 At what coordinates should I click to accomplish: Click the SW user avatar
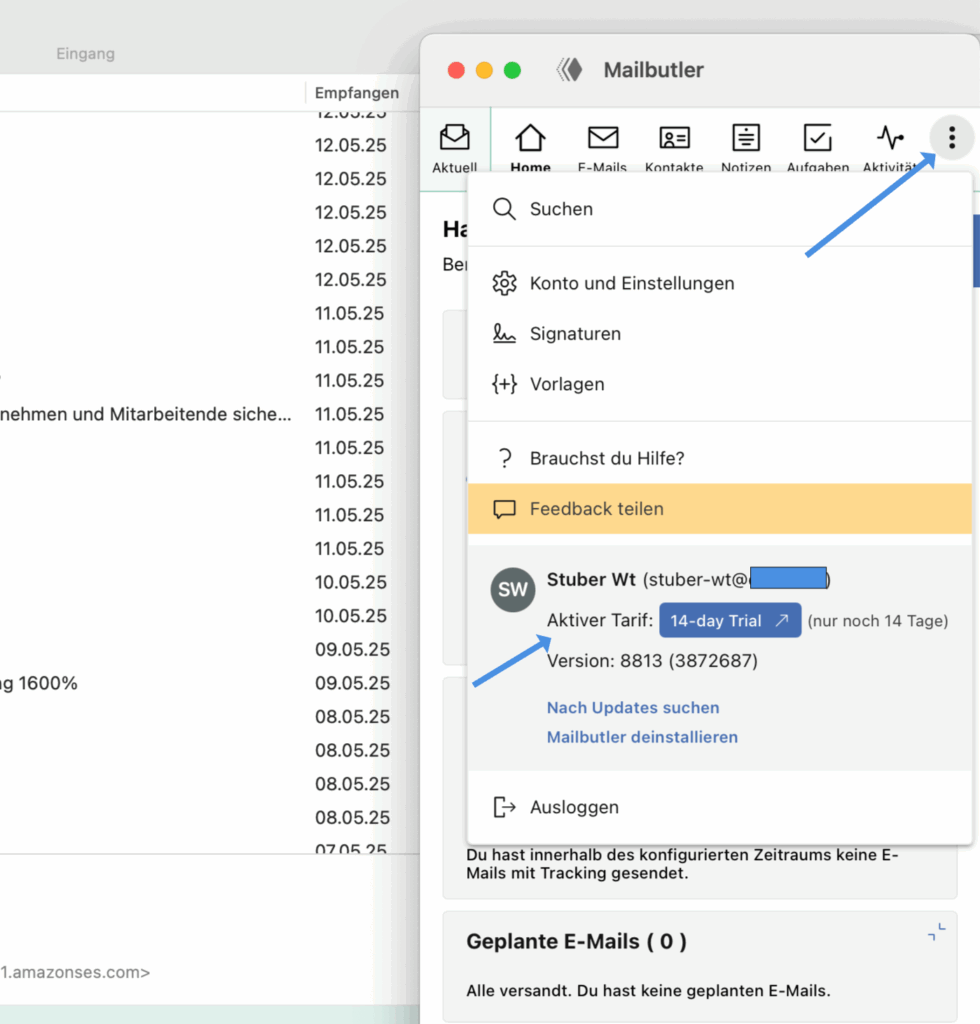513,590
